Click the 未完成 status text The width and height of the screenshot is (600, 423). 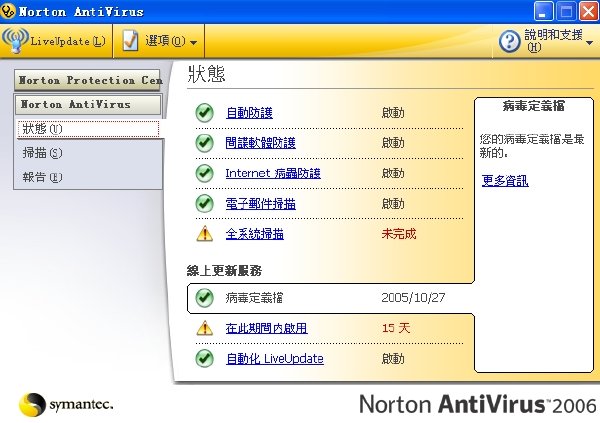[398, 234]
